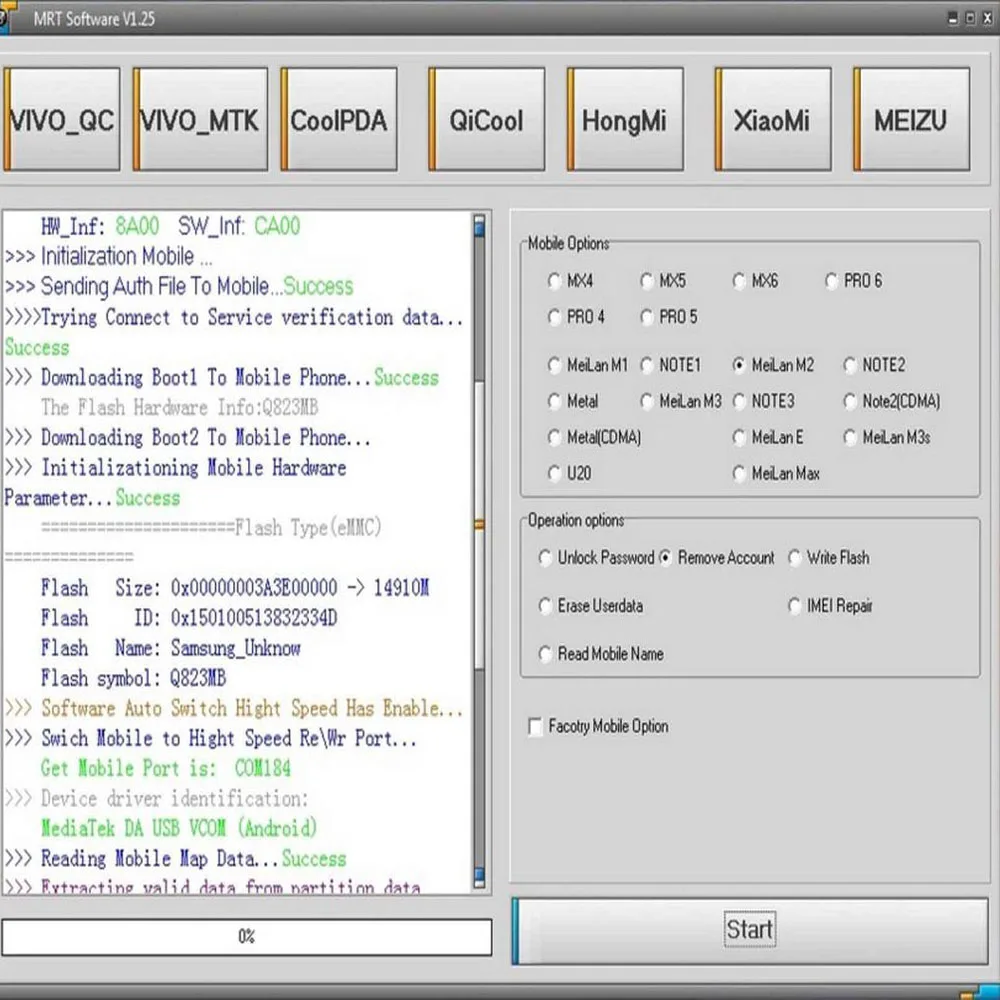Click 'Device driver identification:' log line
The image size is (1000, 1000).
[x=156, y=798]
